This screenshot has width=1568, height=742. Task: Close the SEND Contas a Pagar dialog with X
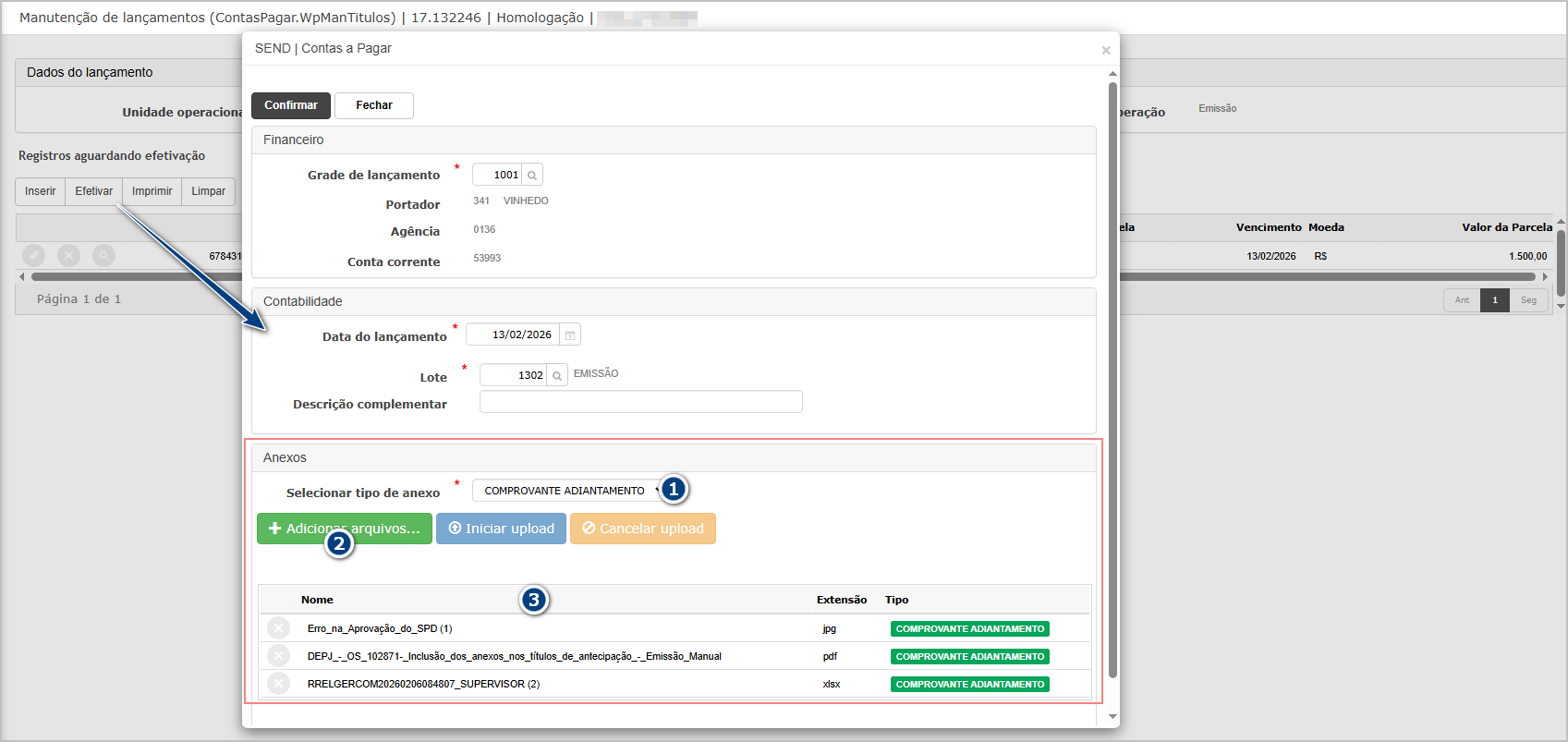coord(1105,51)
